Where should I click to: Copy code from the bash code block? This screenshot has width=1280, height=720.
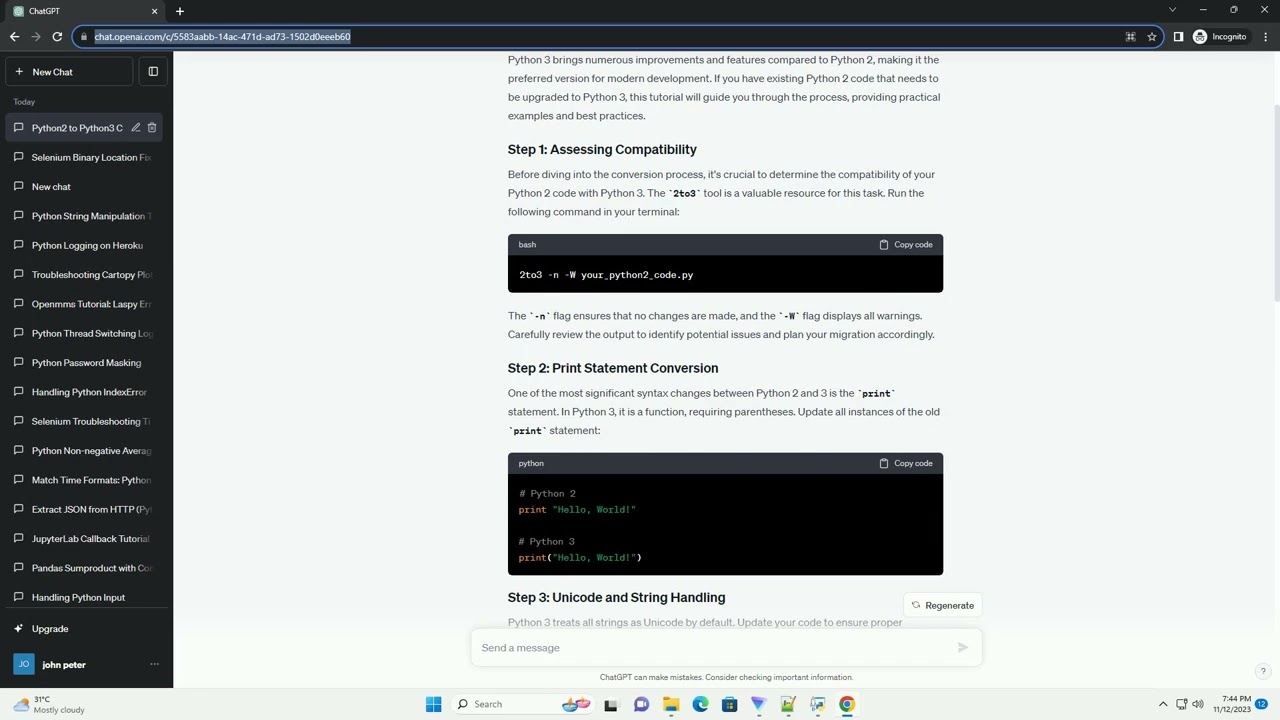pos(906,244)
